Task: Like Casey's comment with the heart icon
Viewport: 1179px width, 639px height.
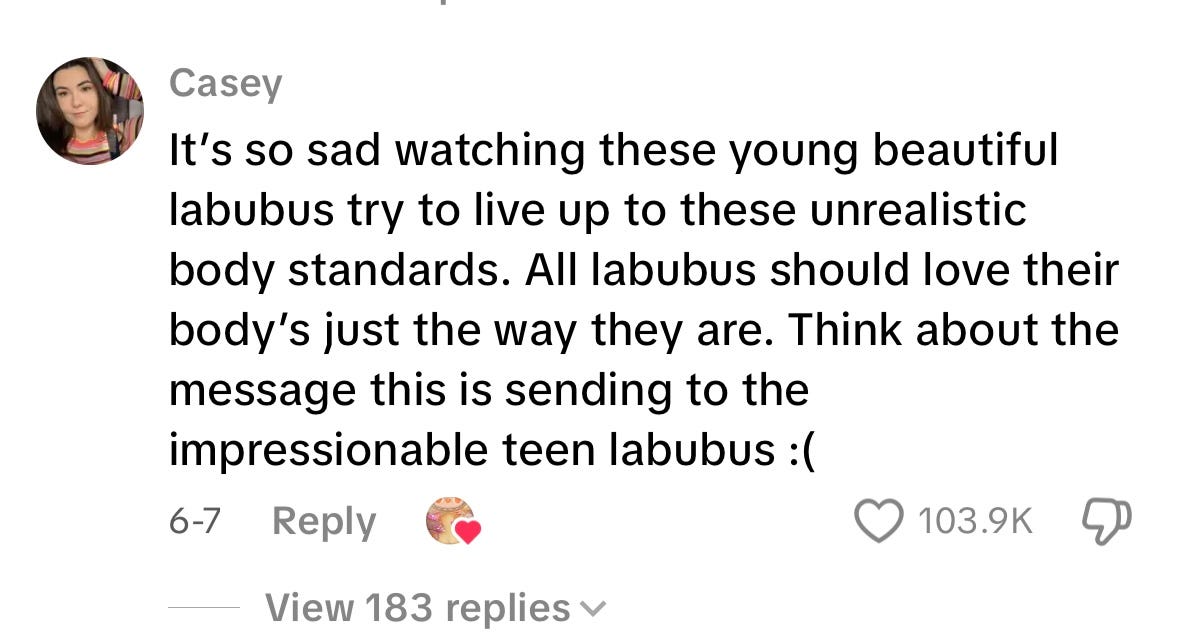Action: 879,521
